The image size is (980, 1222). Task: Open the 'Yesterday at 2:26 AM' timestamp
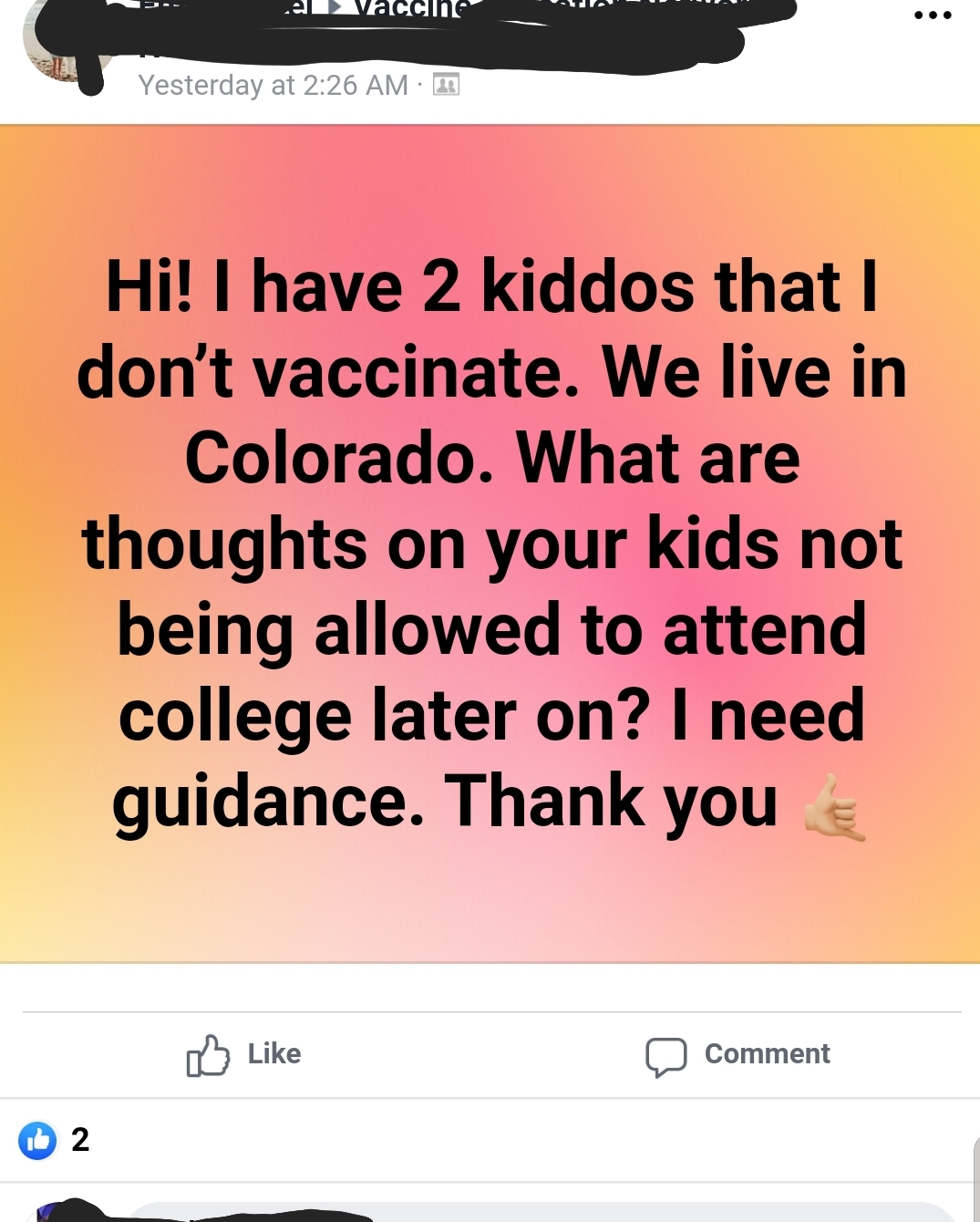click(273, 85)
